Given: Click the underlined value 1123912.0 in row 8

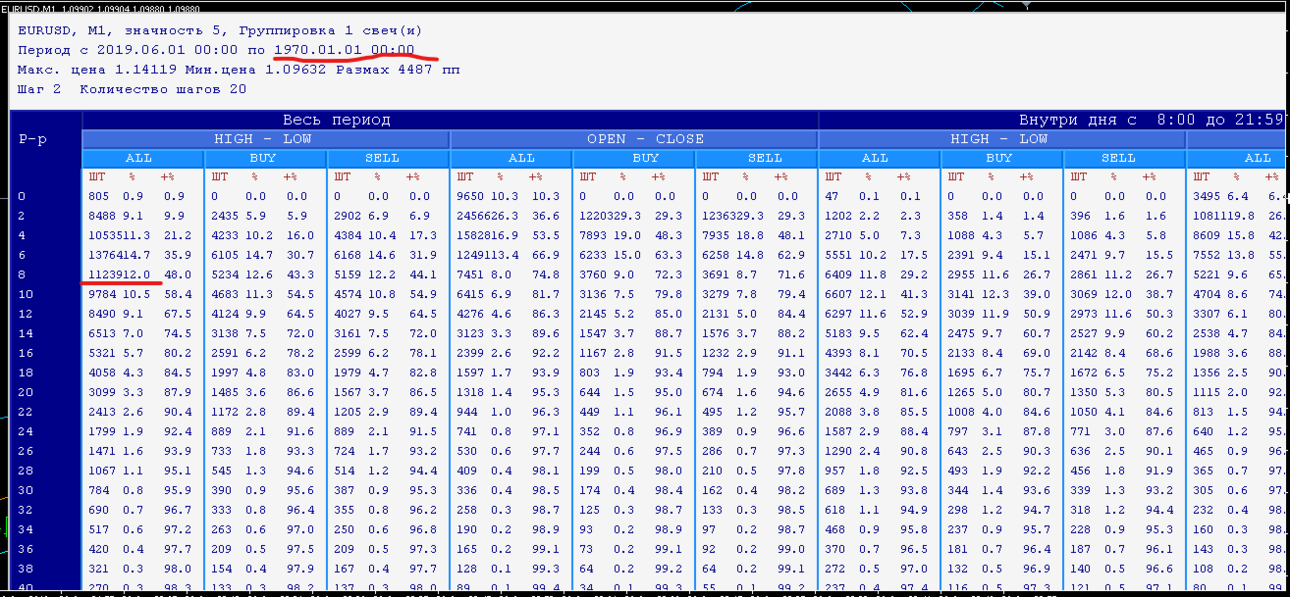Looking at the screenshot, I should (x=119, y=275).
